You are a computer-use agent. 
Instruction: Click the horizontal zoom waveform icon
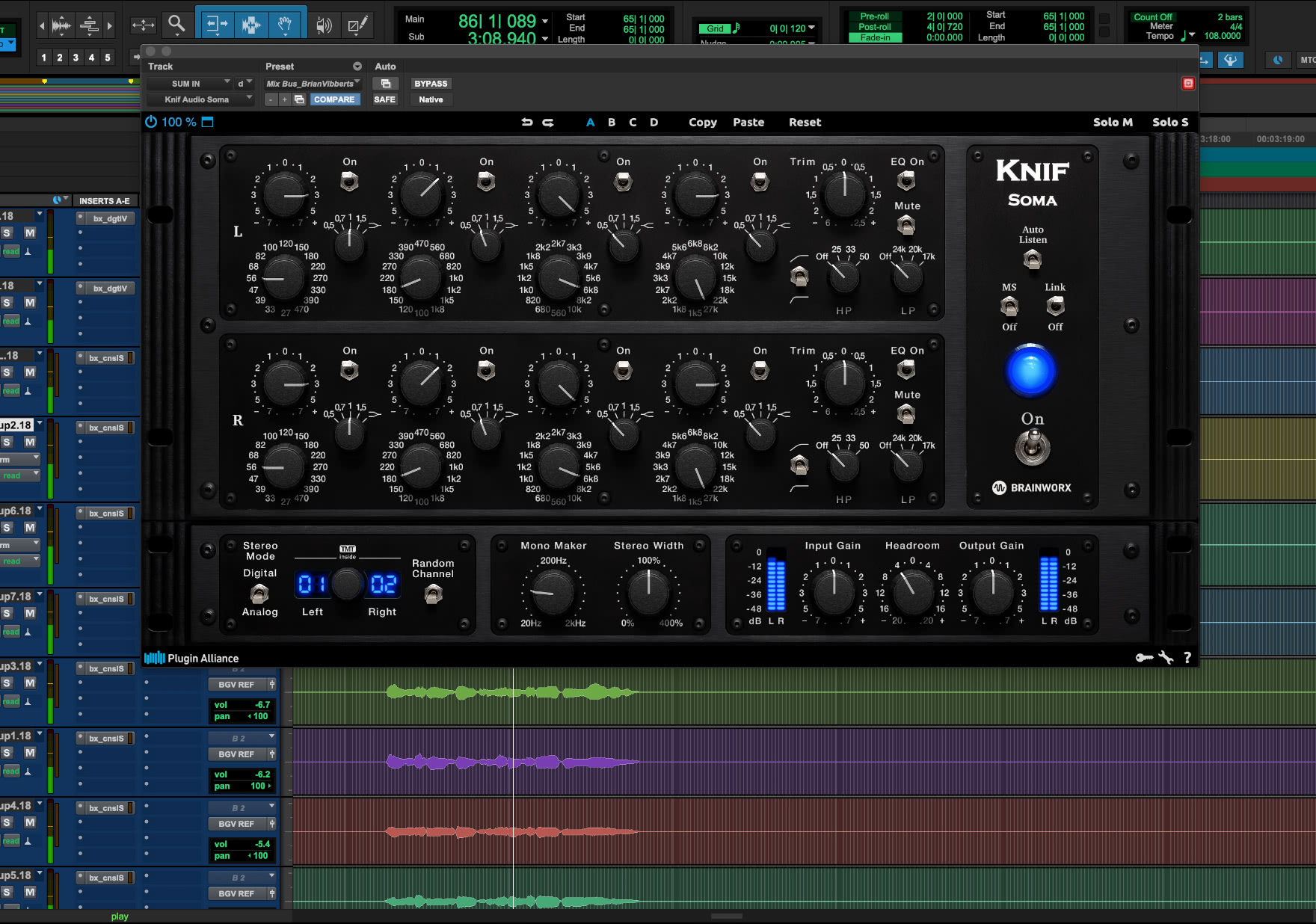62,25
